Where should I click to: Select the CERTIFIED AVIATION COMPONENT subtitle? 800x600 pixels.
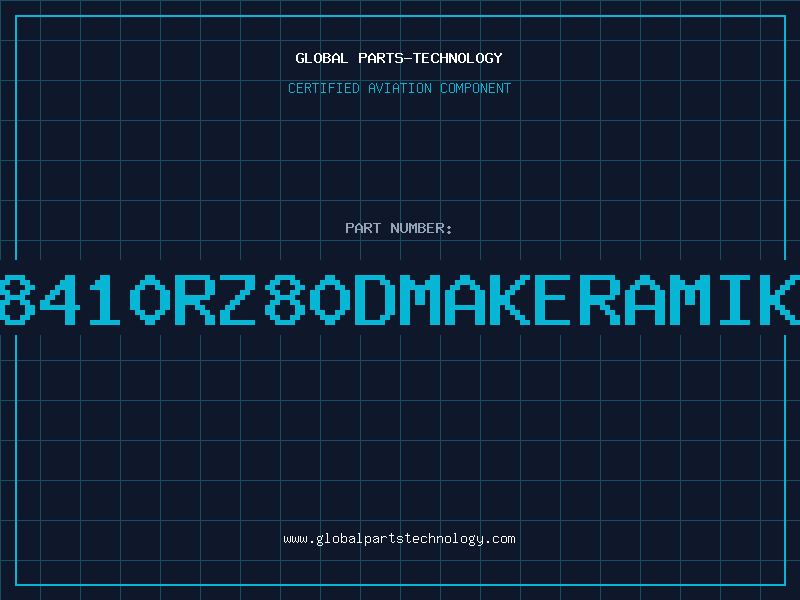tap(399, 88)
